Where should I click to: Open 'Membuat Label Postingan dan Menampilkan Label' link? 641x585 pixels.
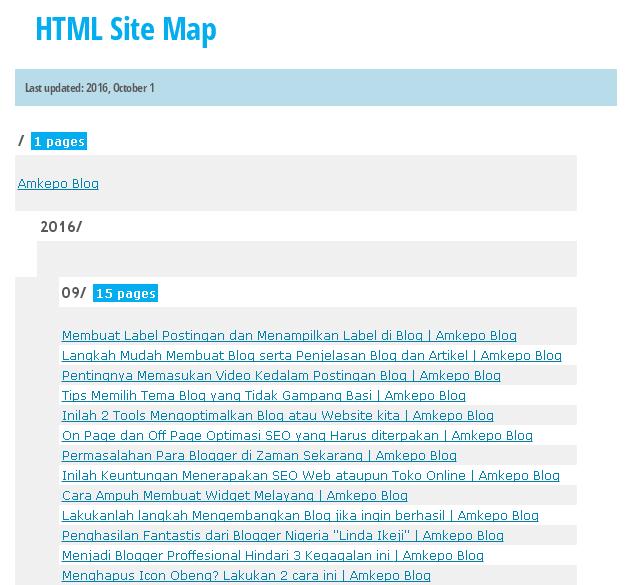[289, 336]
